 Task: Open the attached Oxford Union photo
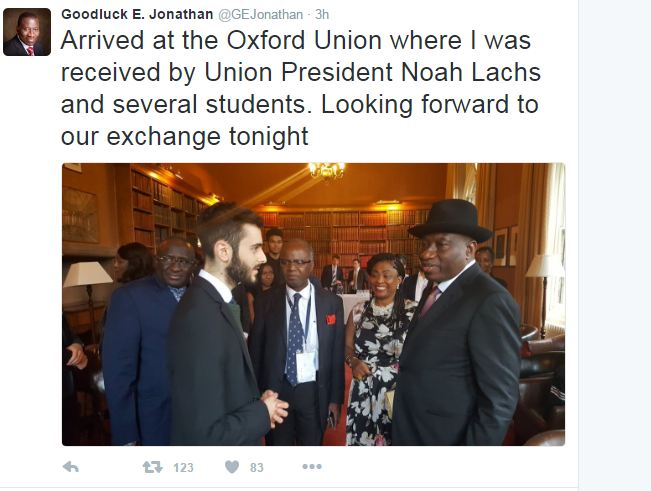[x=313, y=304]
